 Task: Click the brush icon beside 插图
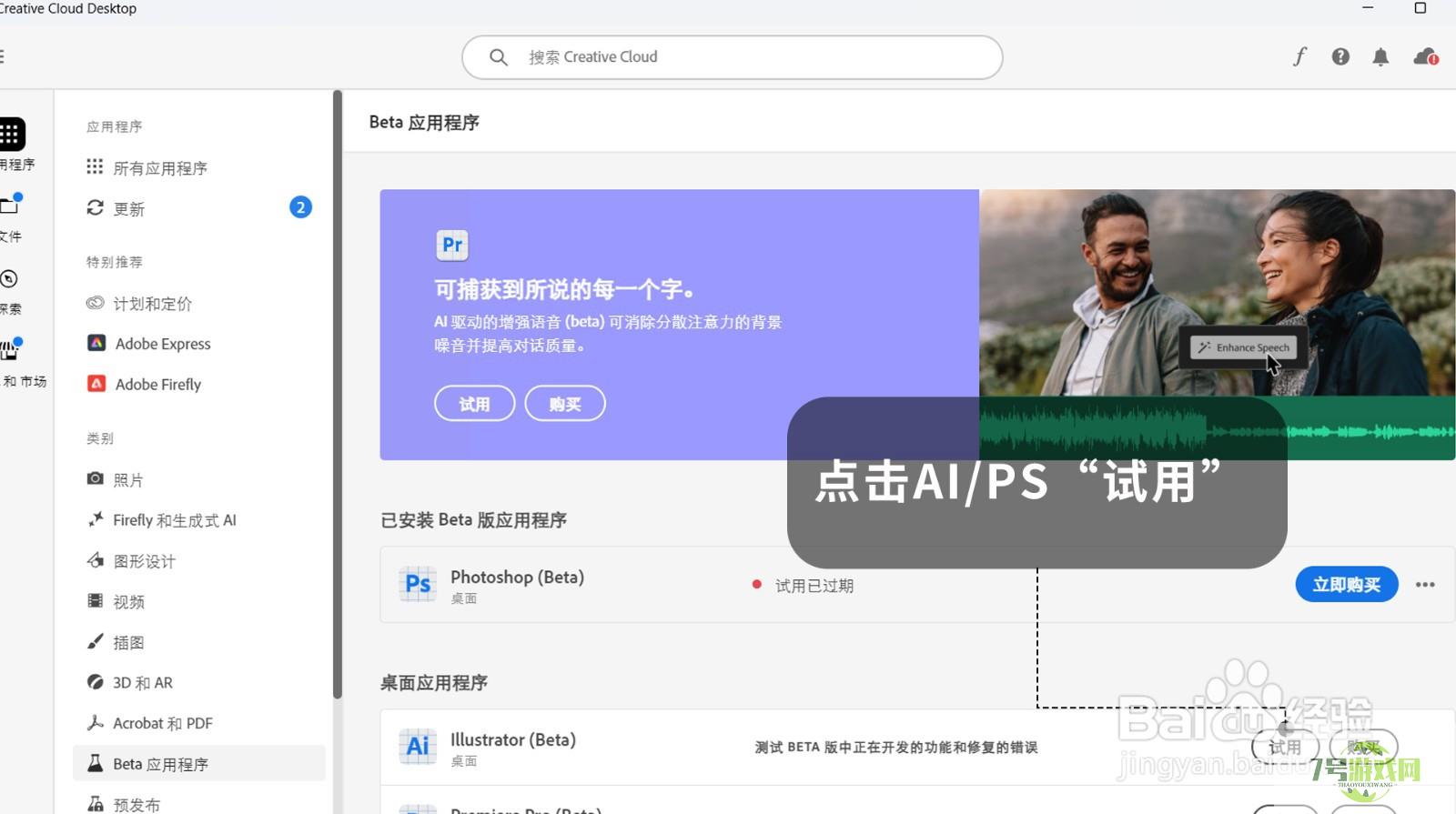click(95, 641)
